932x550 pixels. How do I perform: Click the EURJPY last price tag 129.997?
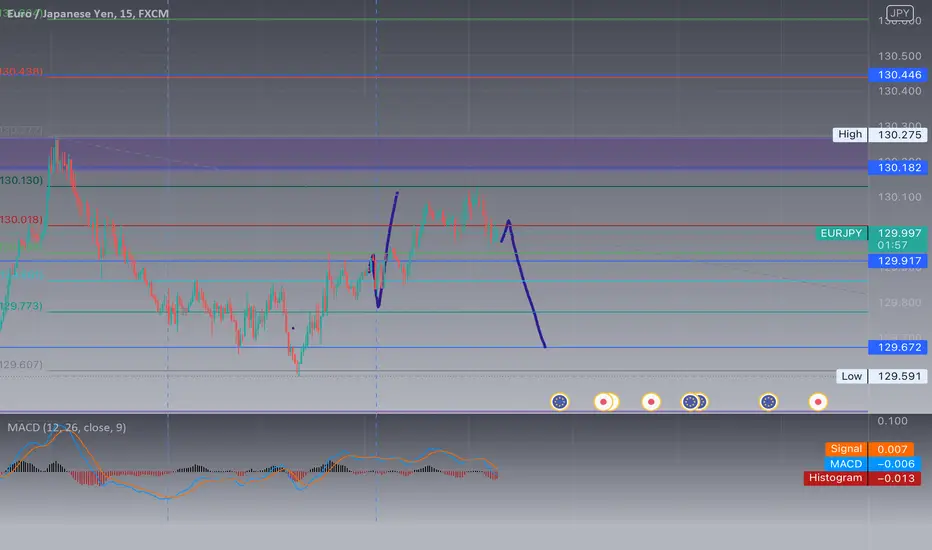tap(871, 233)
